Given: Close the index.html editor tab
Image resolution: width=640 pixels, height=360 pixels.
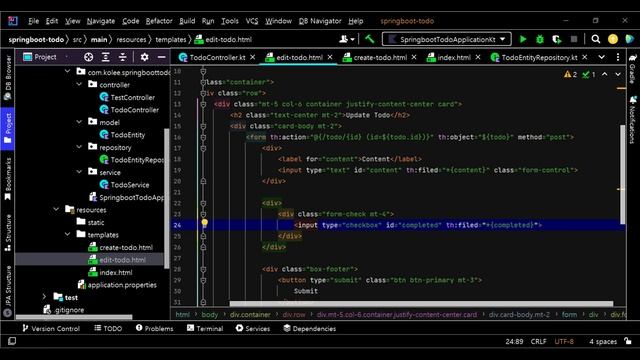Looking at the screenshot, I should click(478, 57).
